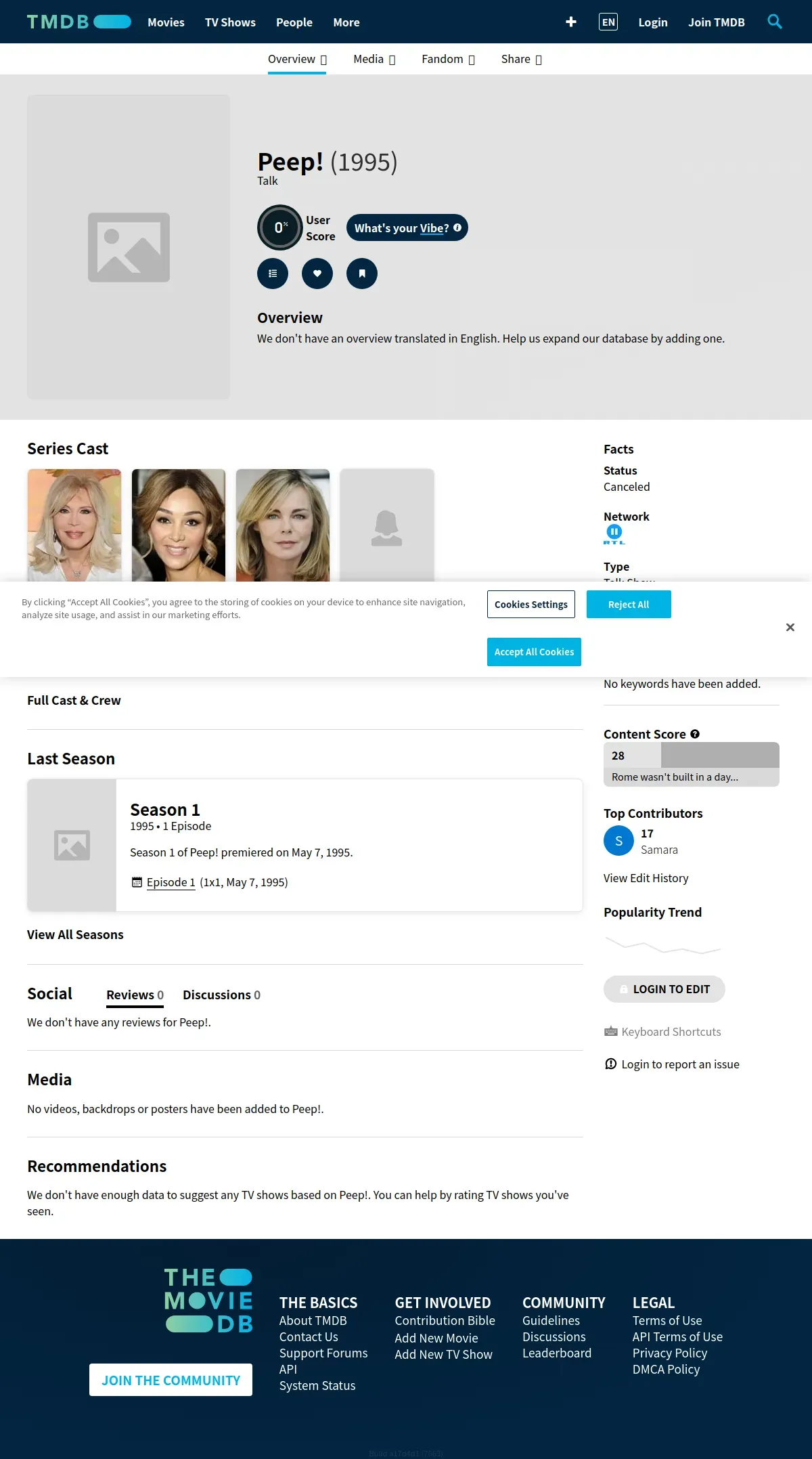Open fourth cast member placeholder photo
Viewport: 812px width, 1459px height.
(387, 525)
